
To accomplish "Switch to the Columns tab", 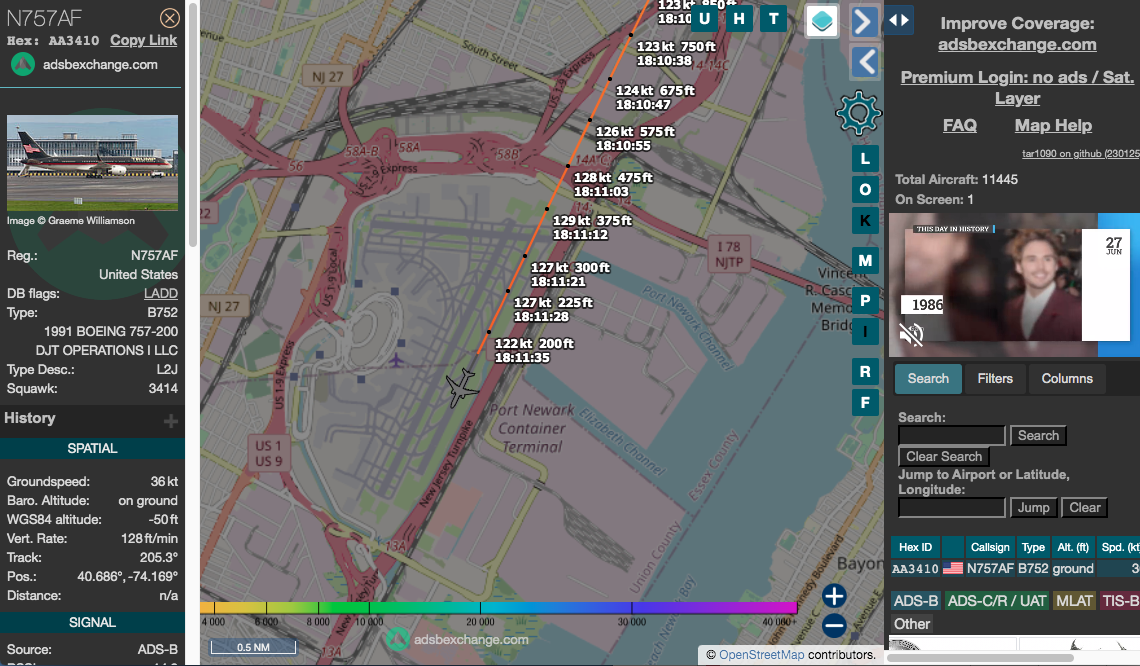I will tap(1067, 379).
